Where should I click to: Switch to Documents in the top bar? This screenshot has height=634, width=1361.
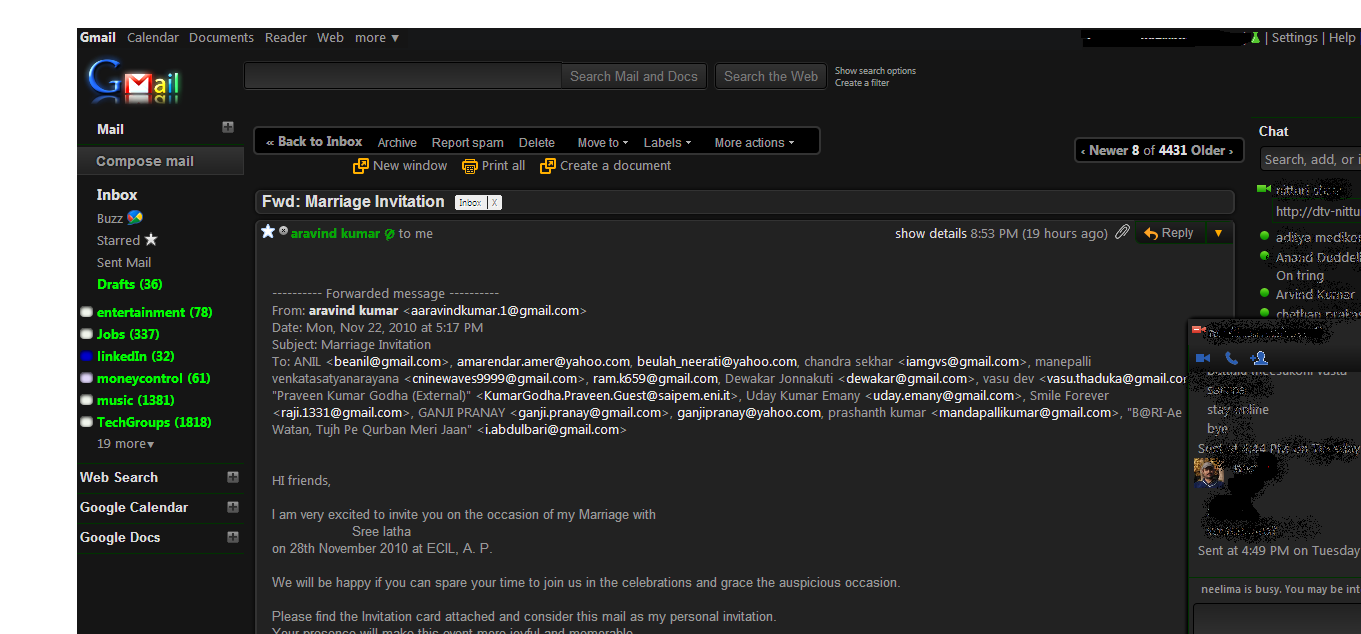221,38
